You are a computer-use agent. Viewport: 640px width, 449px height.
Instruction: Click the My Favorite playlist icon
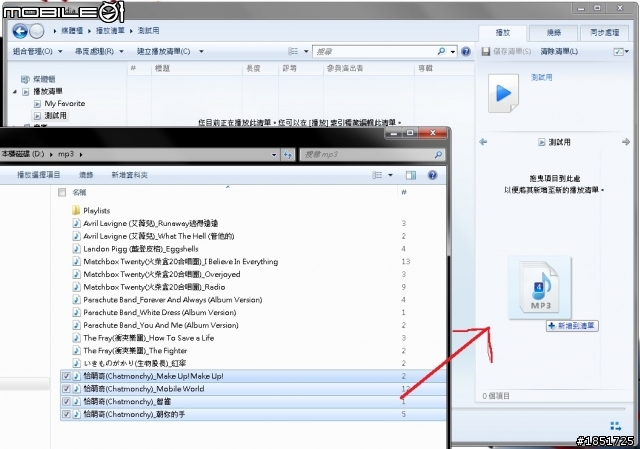coord(37,104)
